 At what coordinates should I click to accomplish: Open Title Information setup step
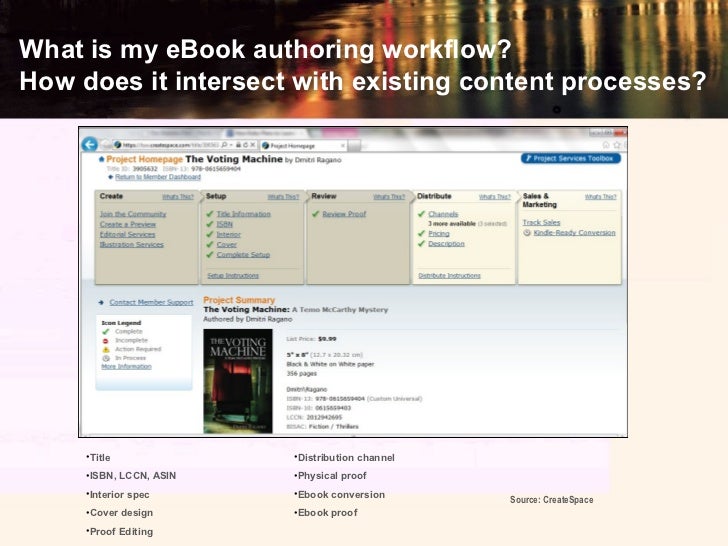pos(243,214)
